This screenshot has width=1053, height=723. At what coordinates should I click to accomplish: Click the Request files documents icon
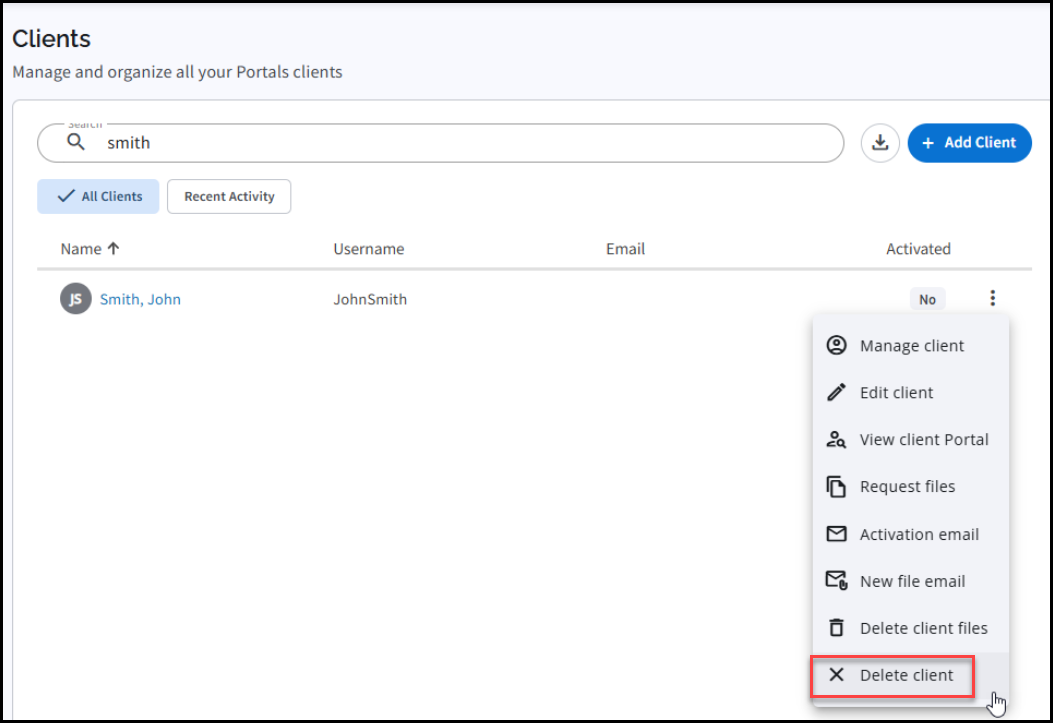(836, 487)
